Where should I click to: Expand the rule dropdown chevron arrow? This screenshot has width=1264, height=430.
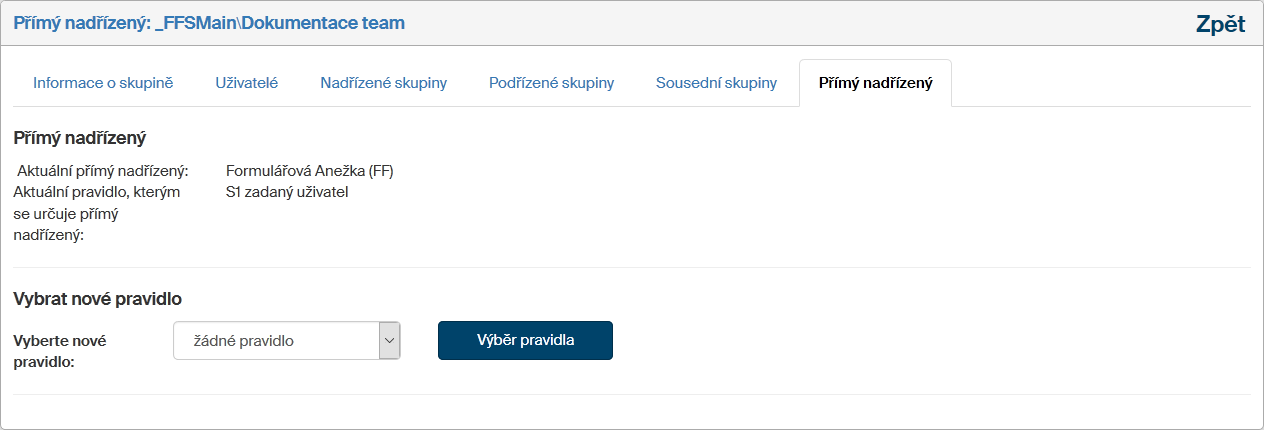pyautogui.click(x=389, y=341)
